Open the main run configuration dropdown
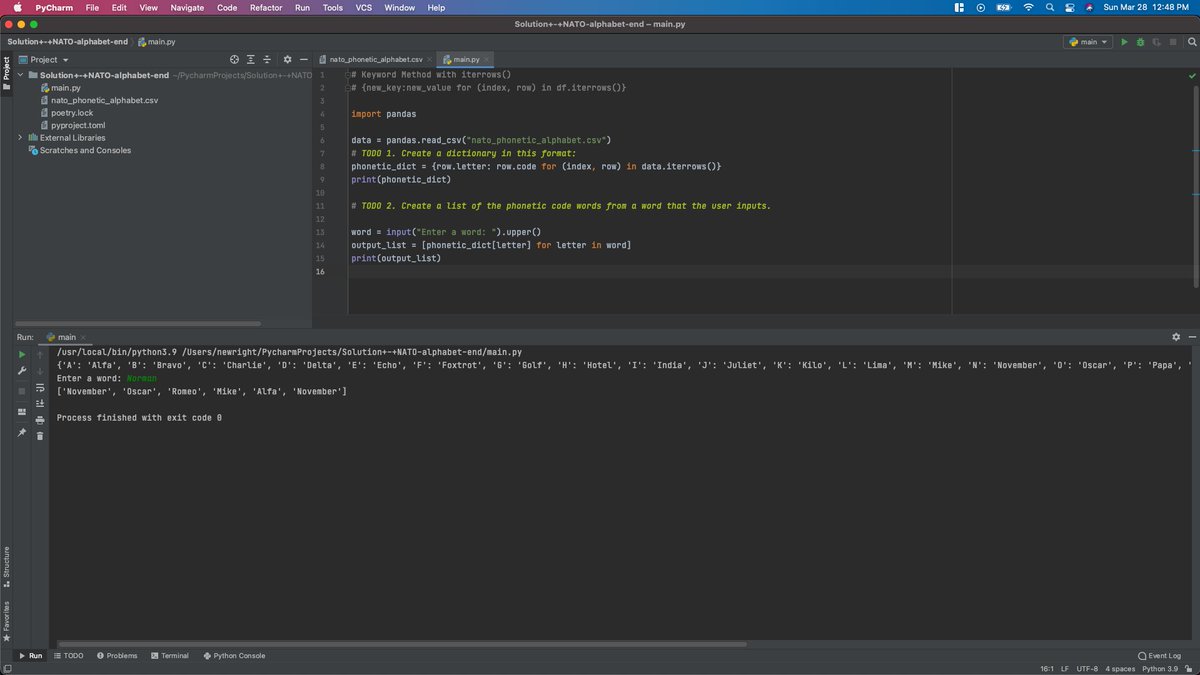1200x675 pixels. [x=1088, y=42]
